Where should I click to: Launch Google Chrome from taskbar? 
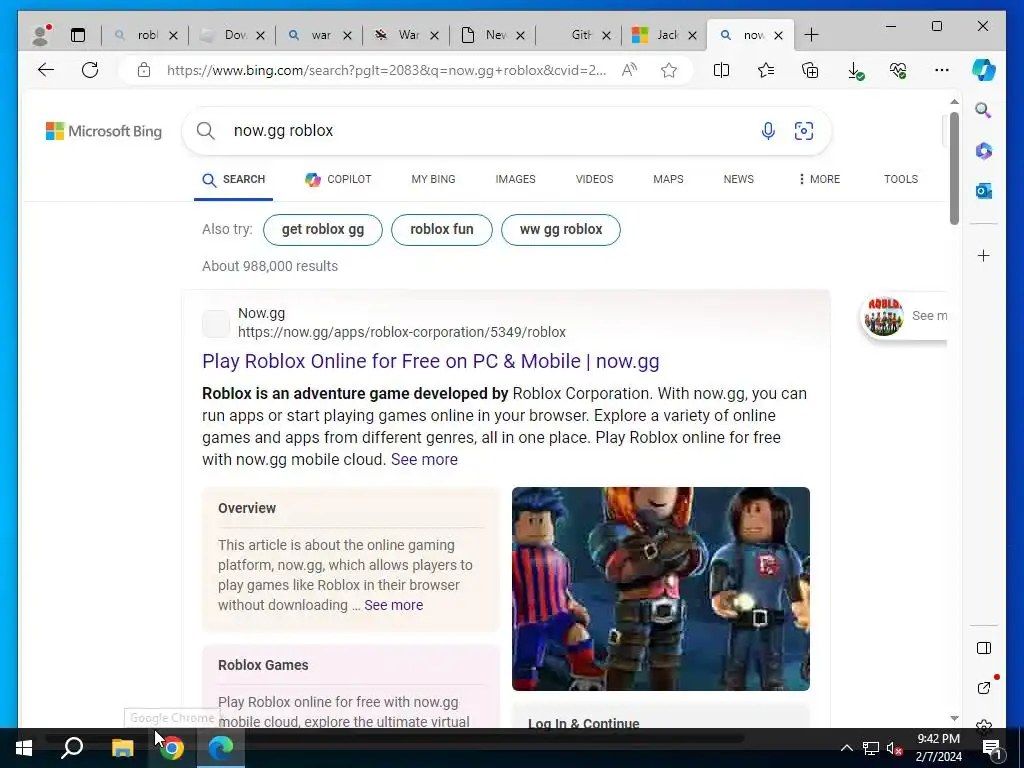(172, 748)
